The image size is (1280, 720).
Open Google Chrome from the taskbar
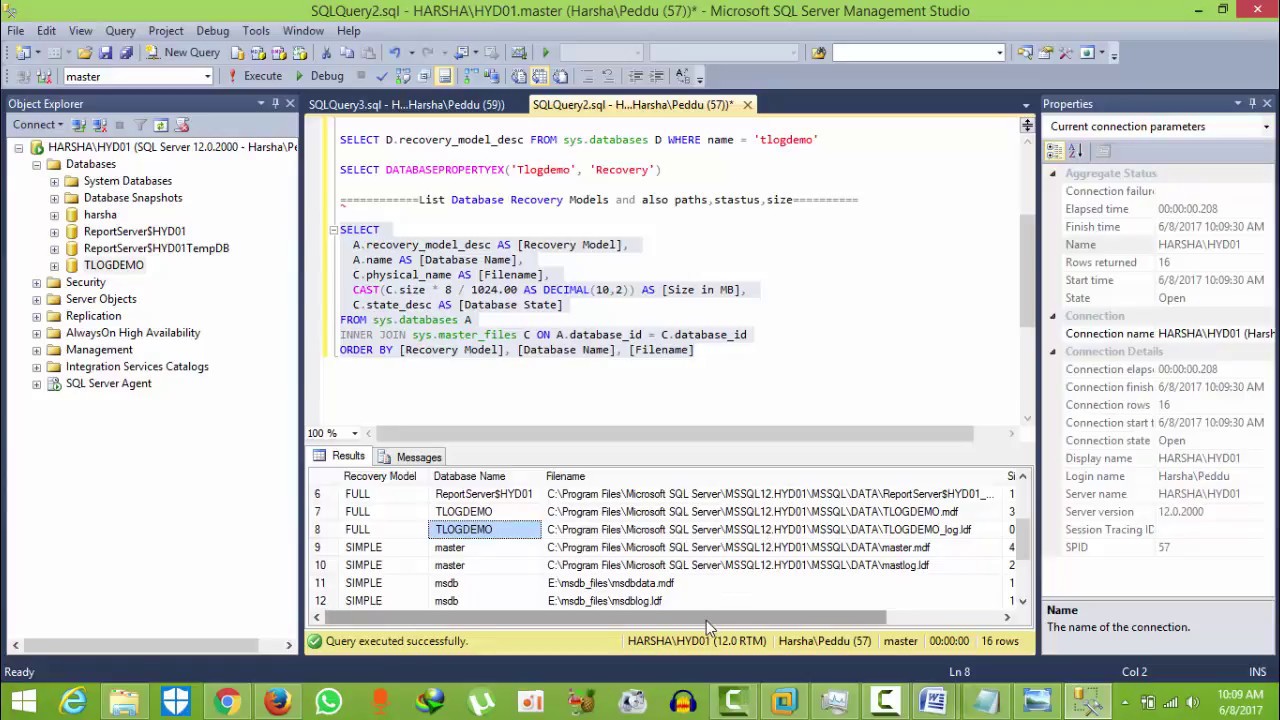pyautogui.click(x=227, y=701)
